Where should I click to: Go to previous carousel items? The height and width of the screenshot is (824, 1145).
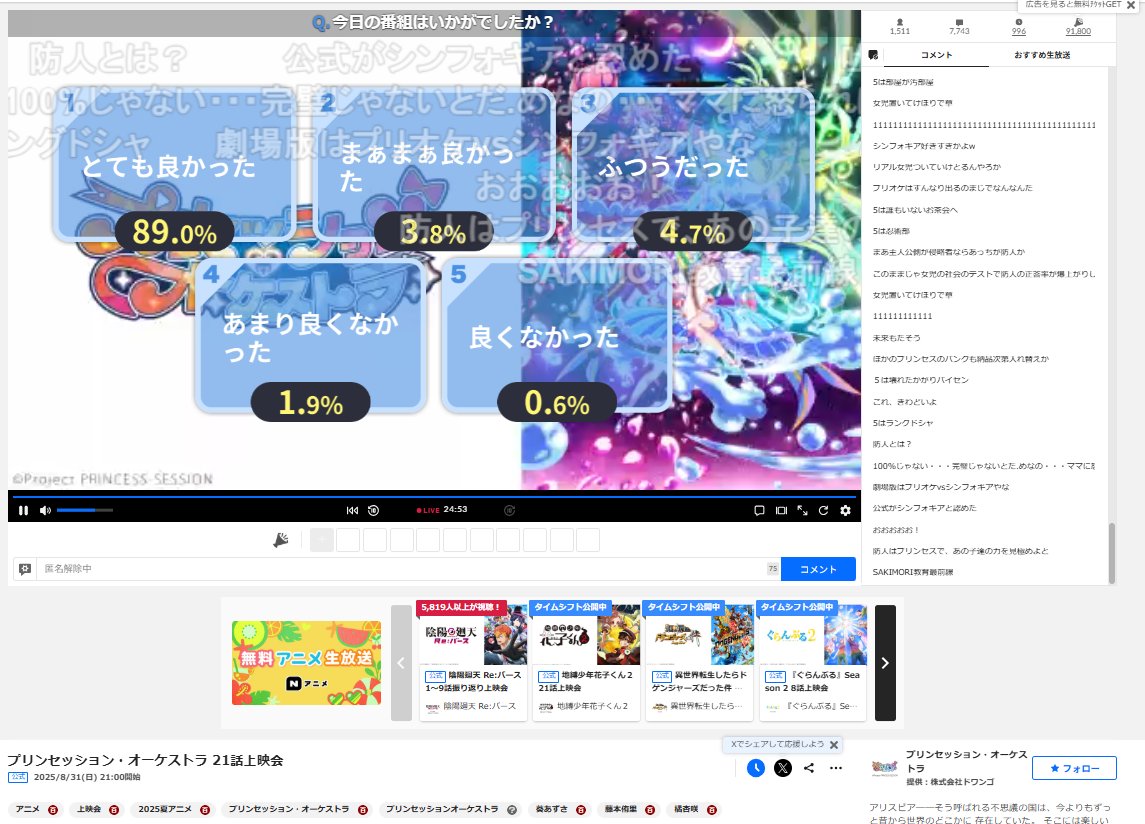pos(401,663)
